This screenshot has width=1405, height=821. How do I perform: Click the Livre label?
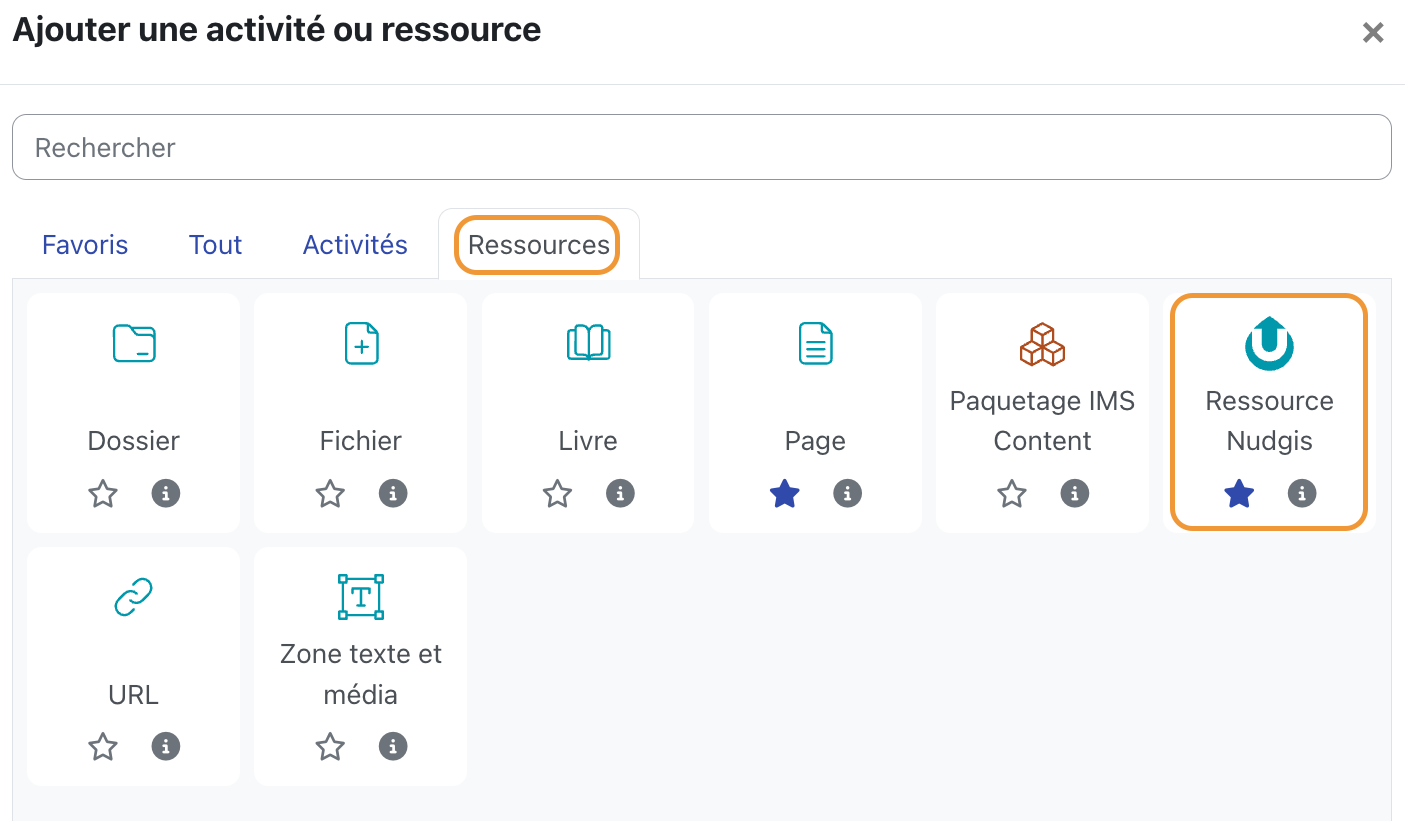[588, 441]
